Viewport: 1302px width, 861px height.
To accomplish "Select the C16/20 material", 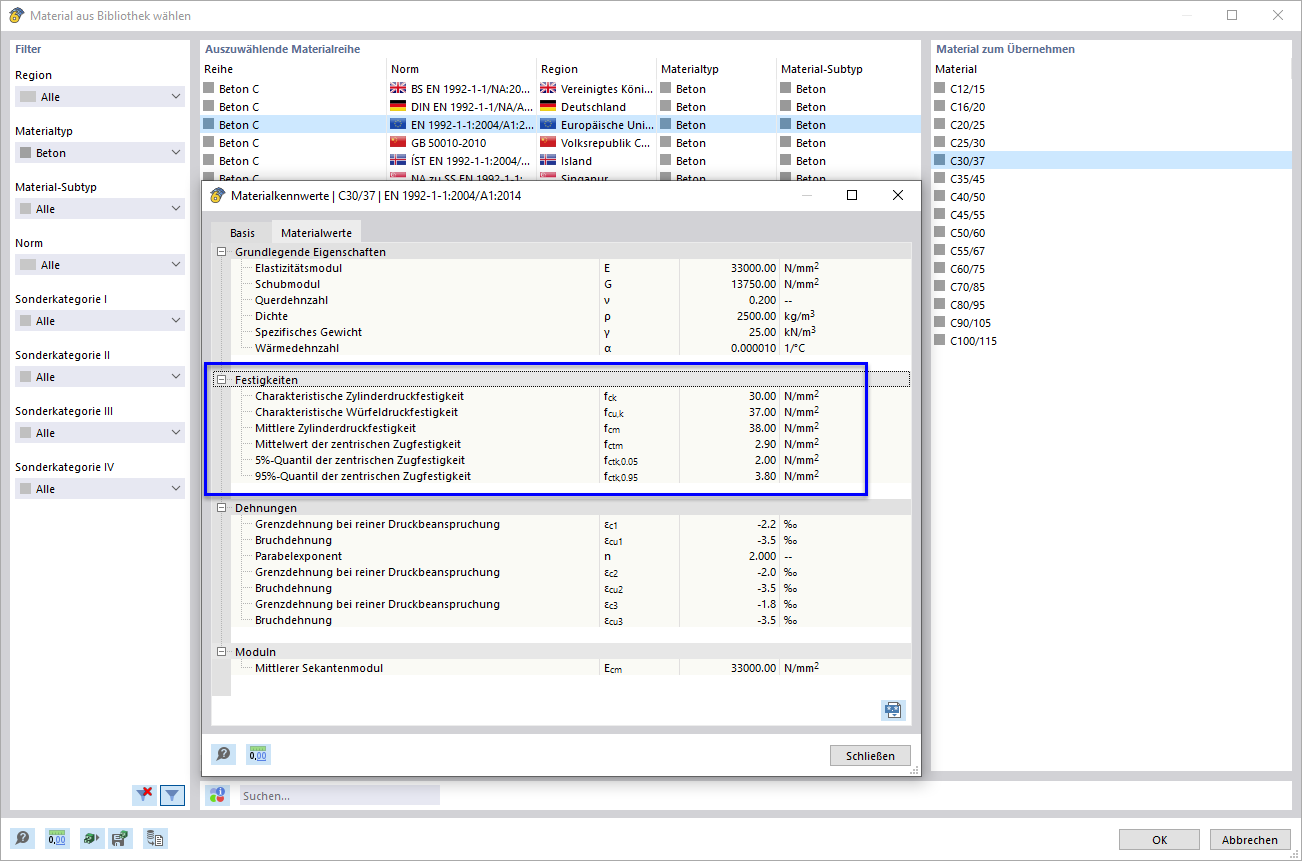I will pyautogui.click(x=1112, y=106).
